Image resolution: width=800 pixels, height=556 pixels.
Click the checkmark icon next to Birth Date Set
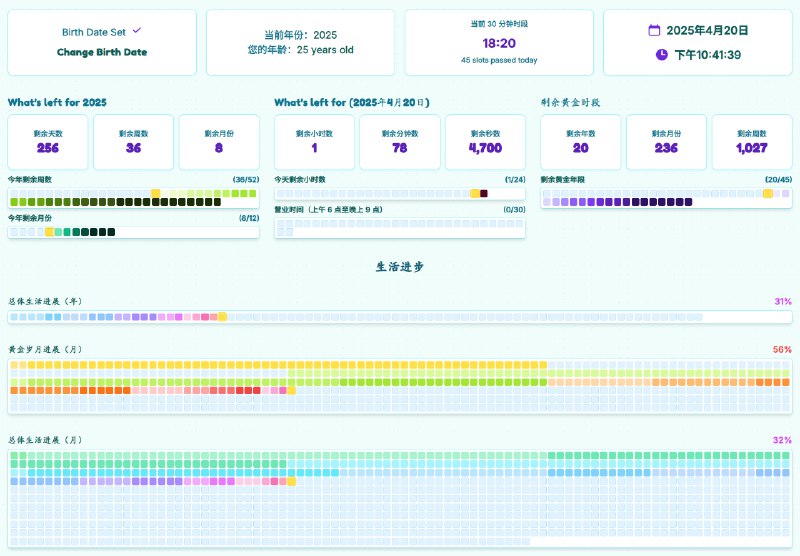click(x=137, y=31)
